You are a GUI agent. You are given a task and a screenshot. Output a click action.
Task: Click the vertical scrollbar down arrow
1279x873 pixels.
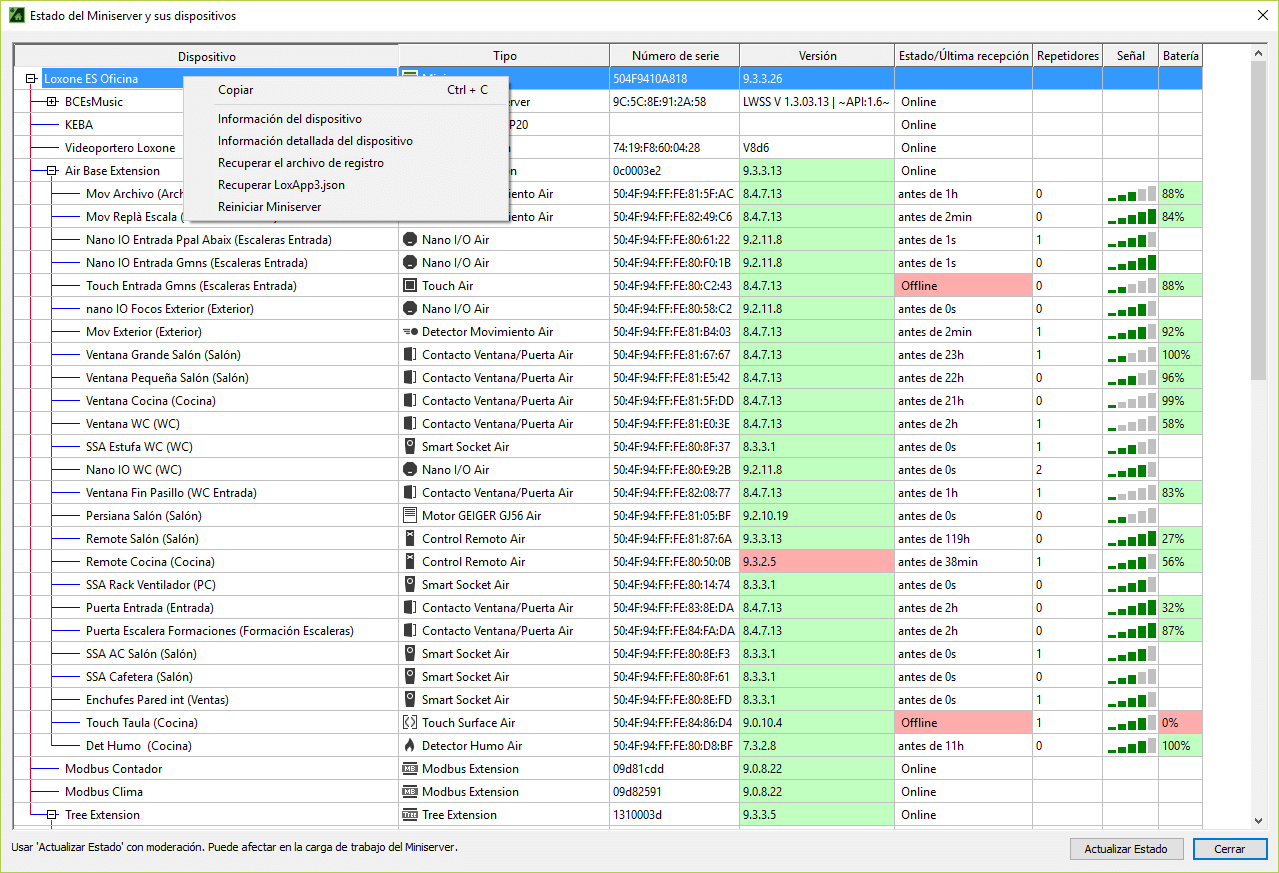coord(1258,821)
